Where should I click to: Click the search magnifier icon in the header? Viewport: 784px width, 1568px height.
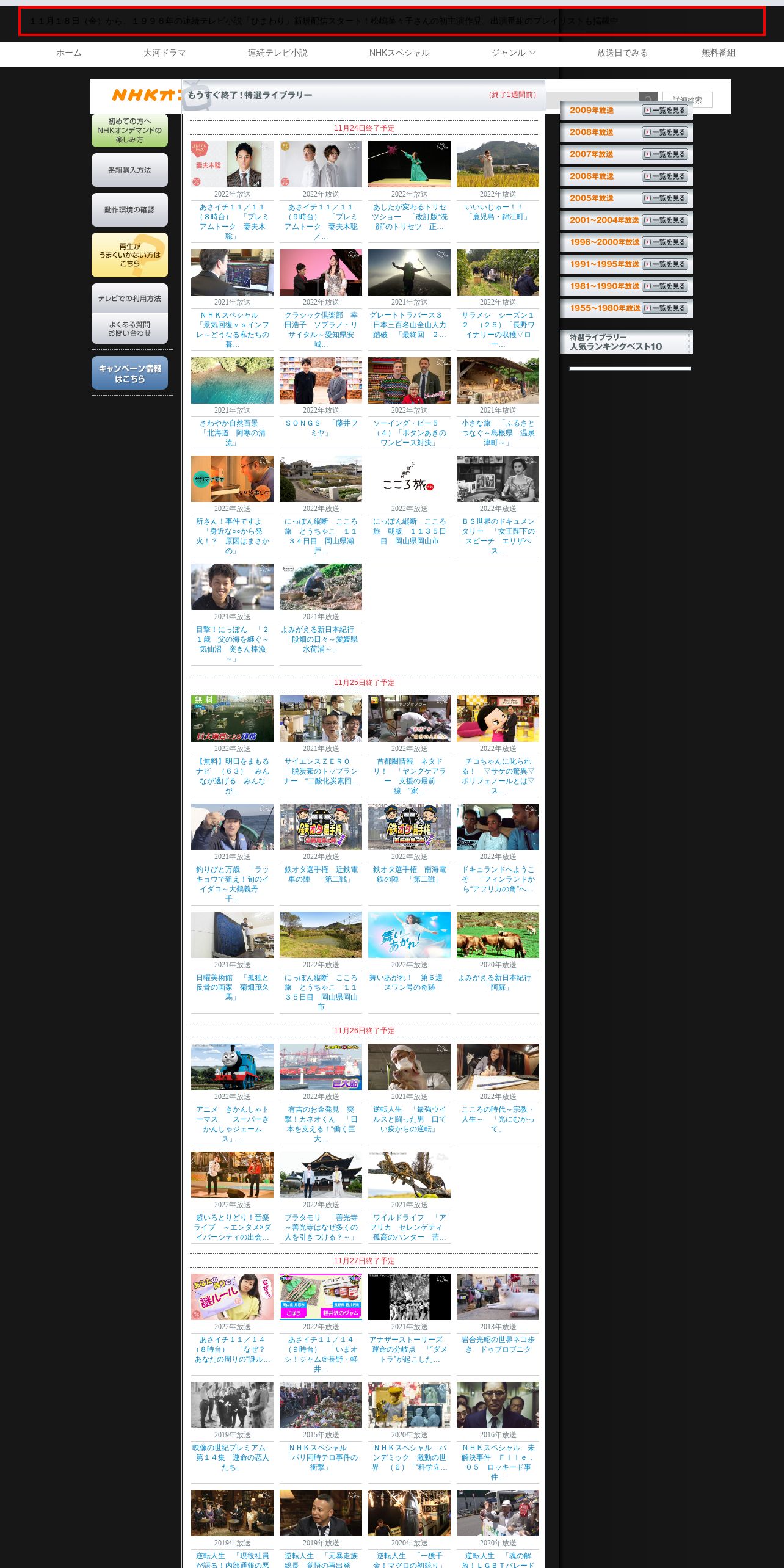point(648,100)
